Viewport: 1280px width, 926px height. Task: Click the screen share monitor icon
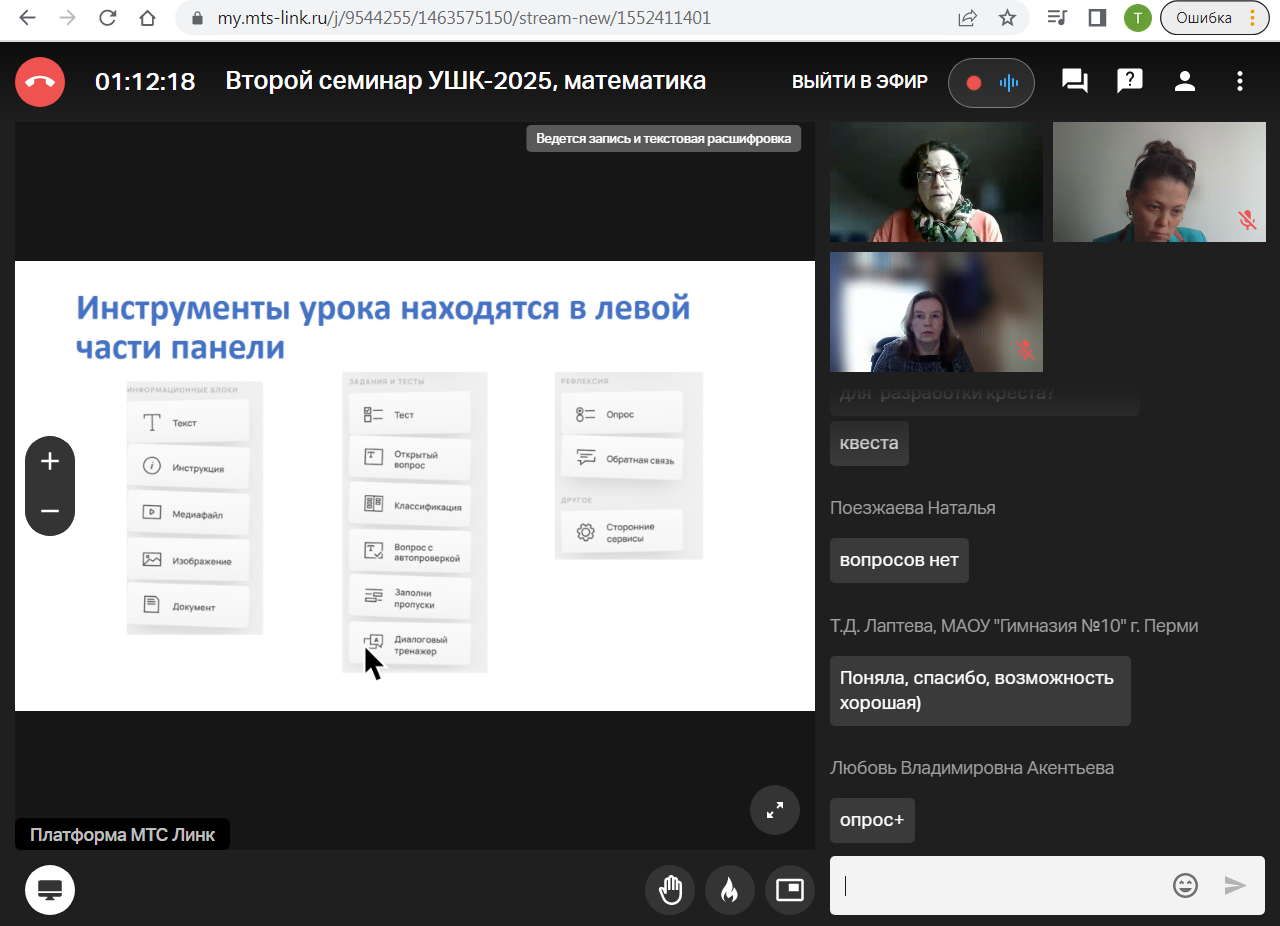pyautogui.click(x=50, y=890)
